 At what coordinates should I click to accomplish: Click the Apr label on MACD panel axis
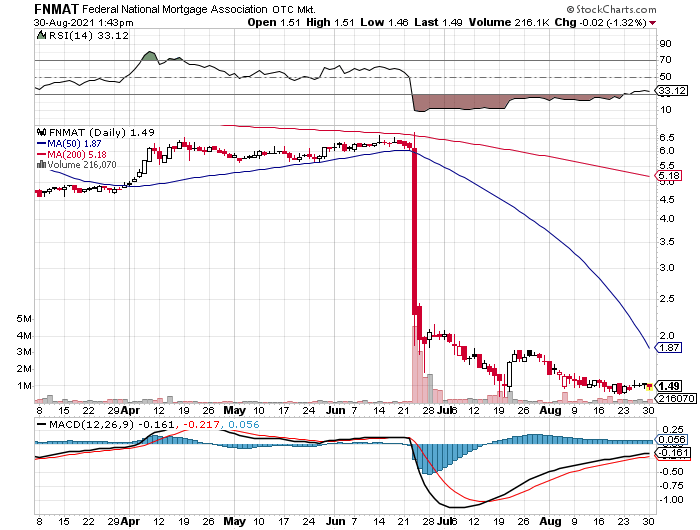click(x=130, y=521)
